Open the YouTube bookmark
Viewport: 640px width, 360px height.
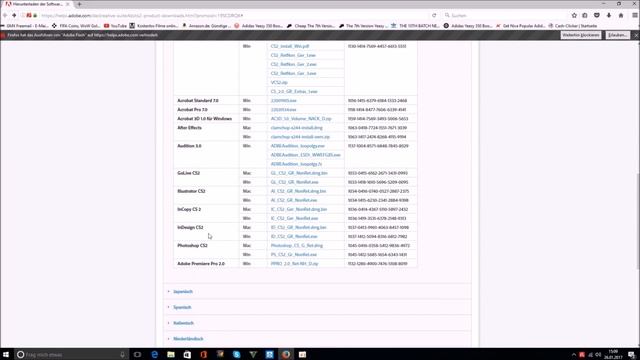coord(116,26)
